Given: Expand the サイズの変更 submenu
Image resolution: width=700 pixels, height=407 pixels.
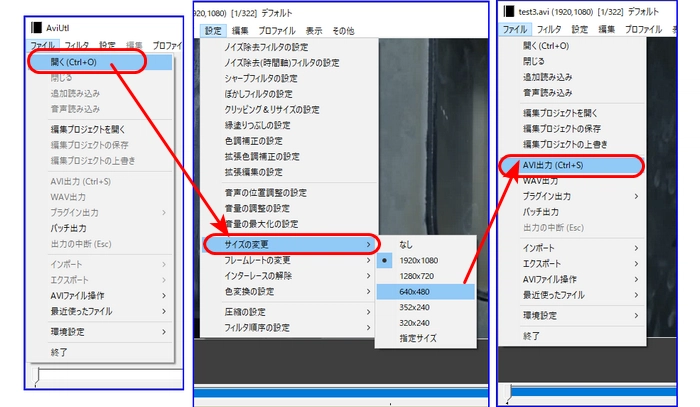Looking at the screenshot, I should point(288,243).
